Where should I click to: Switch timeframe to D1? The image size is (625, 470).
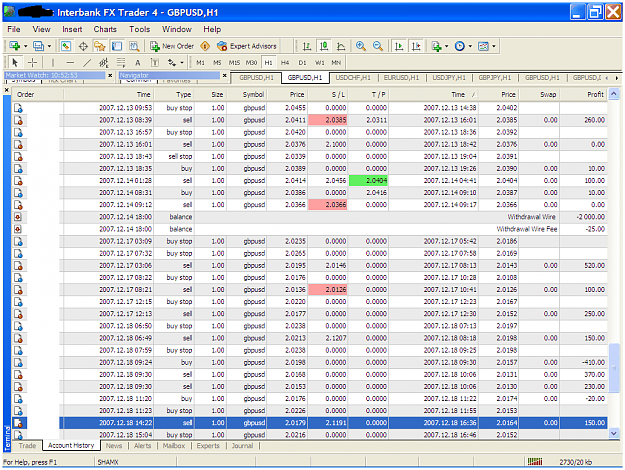303,63
